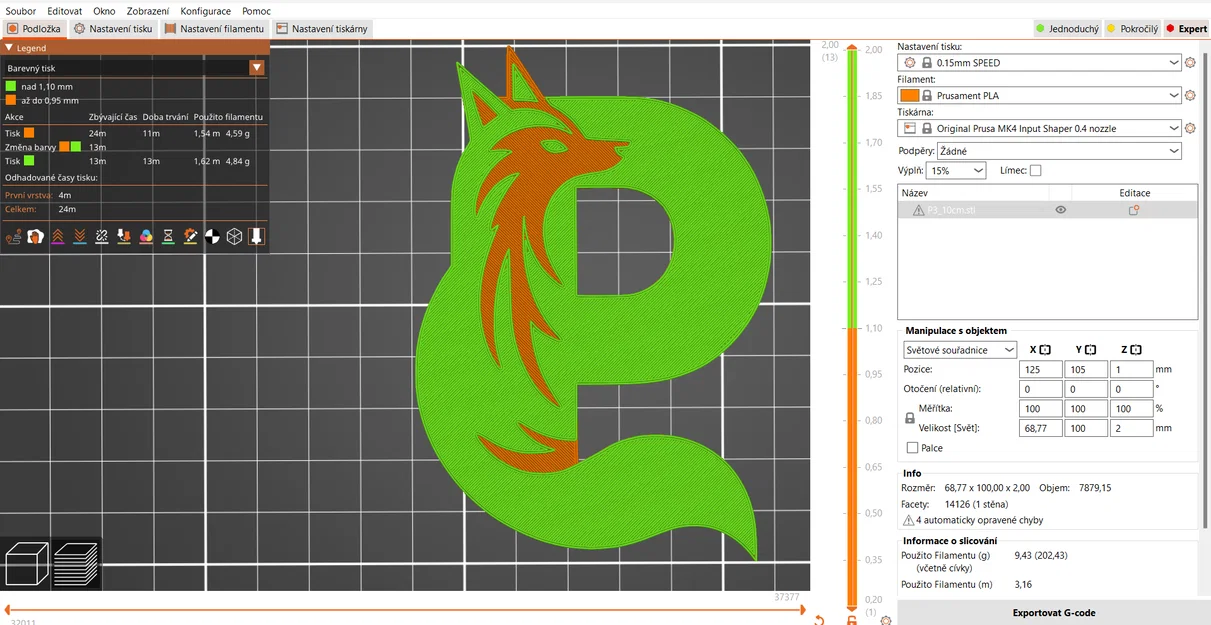Toggle color changes icon in legend
This screenshot has height=625, width=1211.
(x=146, y=237)
